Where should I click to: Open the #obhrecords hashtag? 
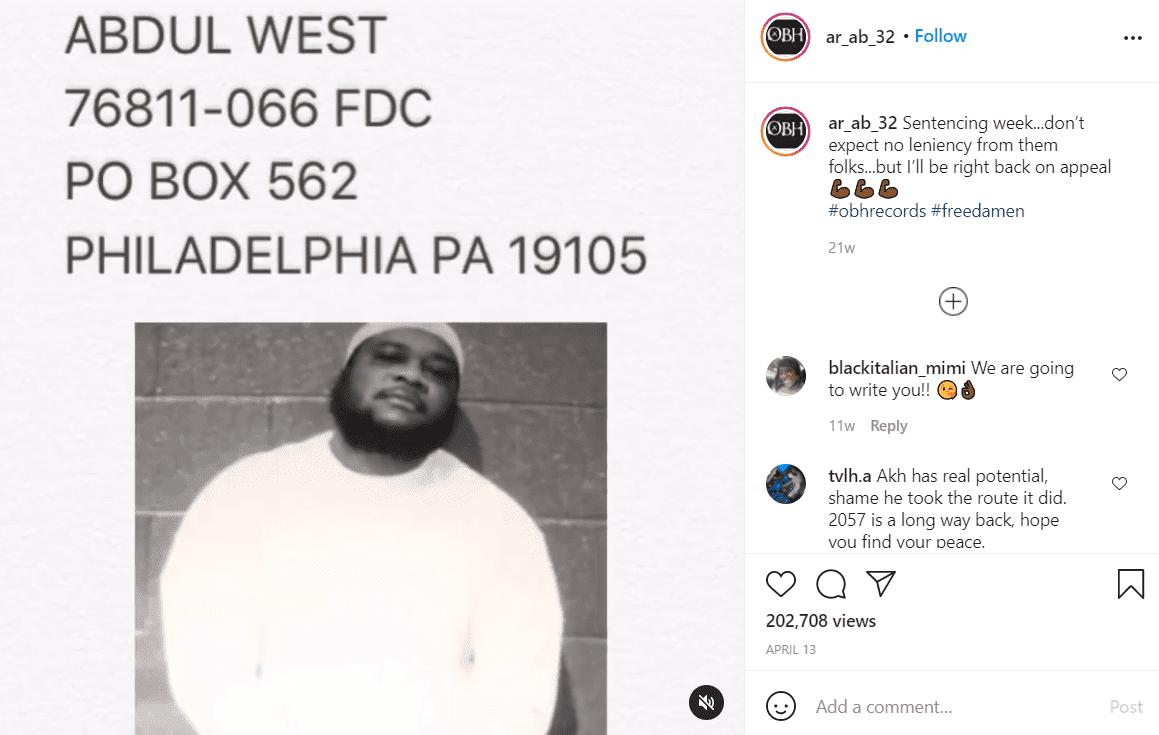click(877, 211)
